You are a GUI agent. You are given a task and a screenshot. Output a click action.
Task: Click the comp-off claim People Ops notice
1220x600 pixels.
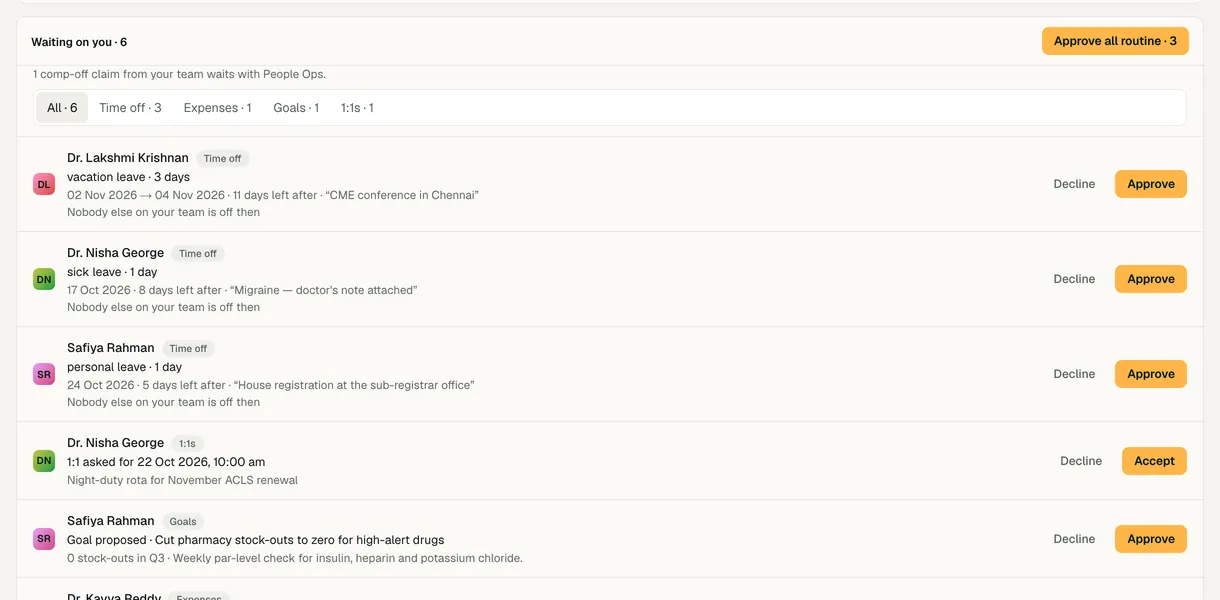(x=180, y=74)
